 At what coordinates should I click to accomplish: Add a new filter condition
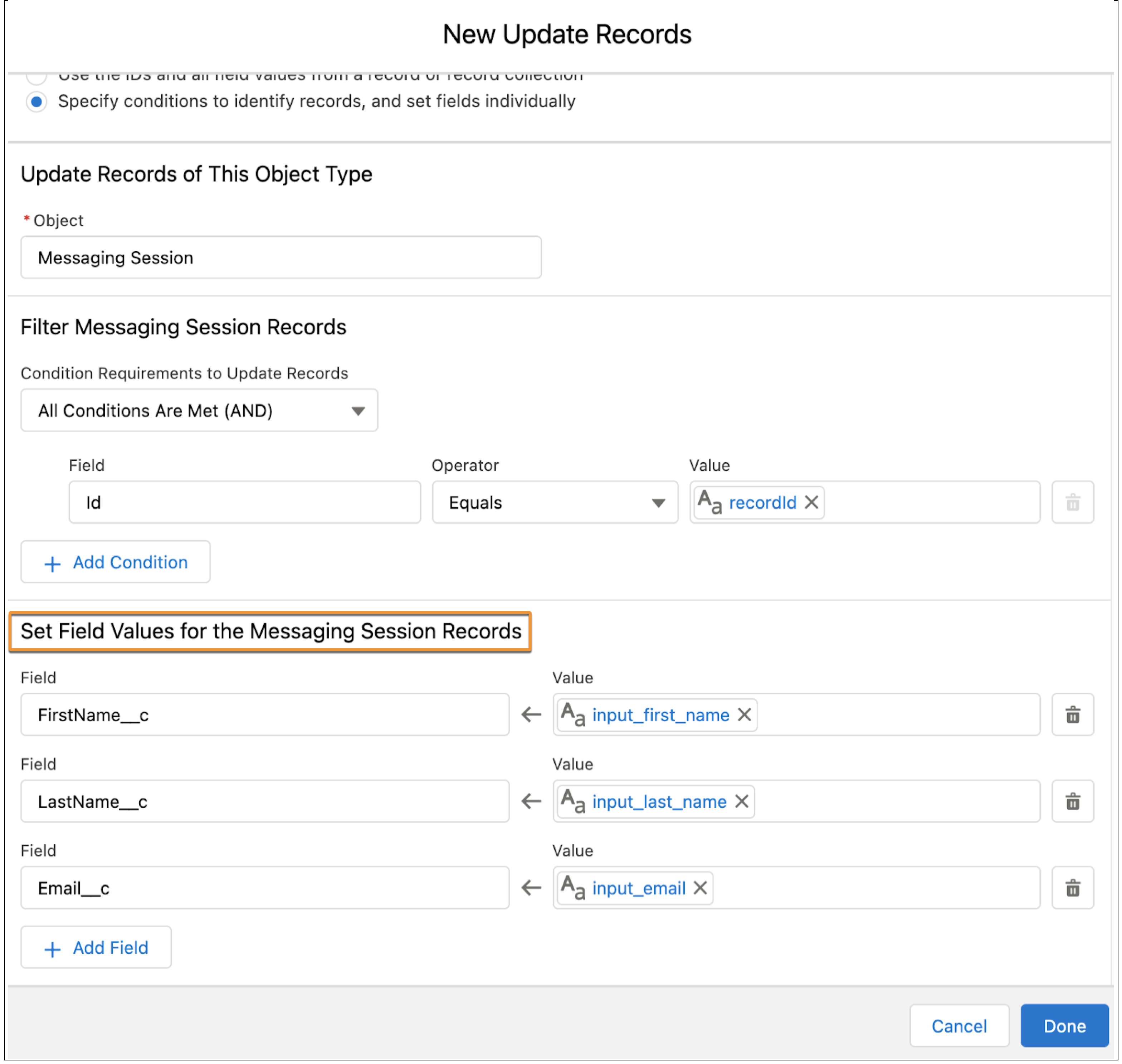[115, 562]
